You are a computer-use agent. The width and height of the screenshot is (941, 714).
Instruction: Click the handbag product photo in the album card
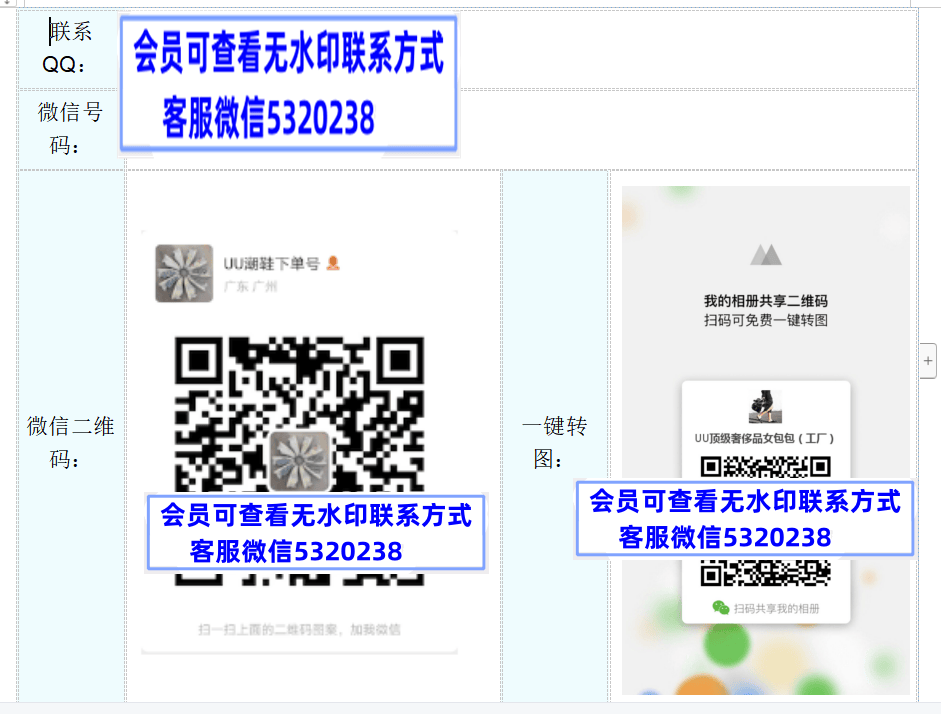coord(766,406)
